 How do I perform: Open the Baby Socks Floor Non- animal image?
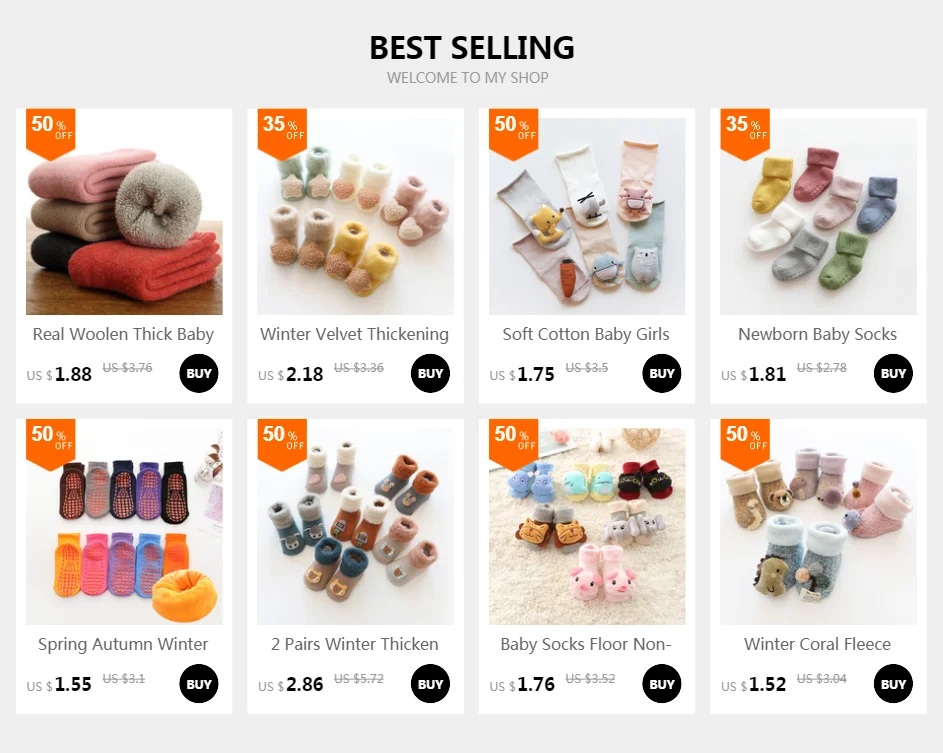(x=587, y=526)
